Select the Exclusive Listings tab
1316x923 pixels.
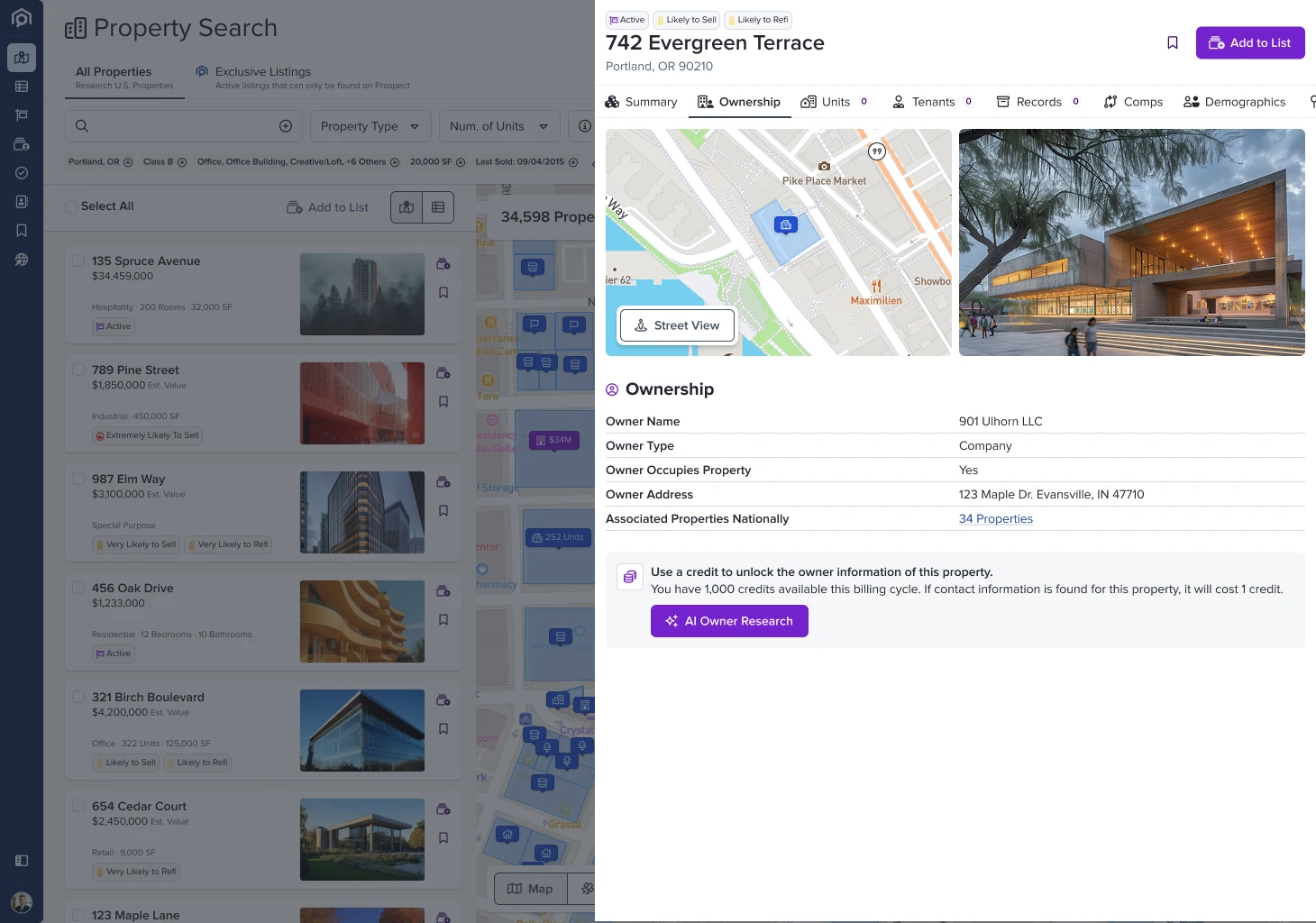[303, 78]
